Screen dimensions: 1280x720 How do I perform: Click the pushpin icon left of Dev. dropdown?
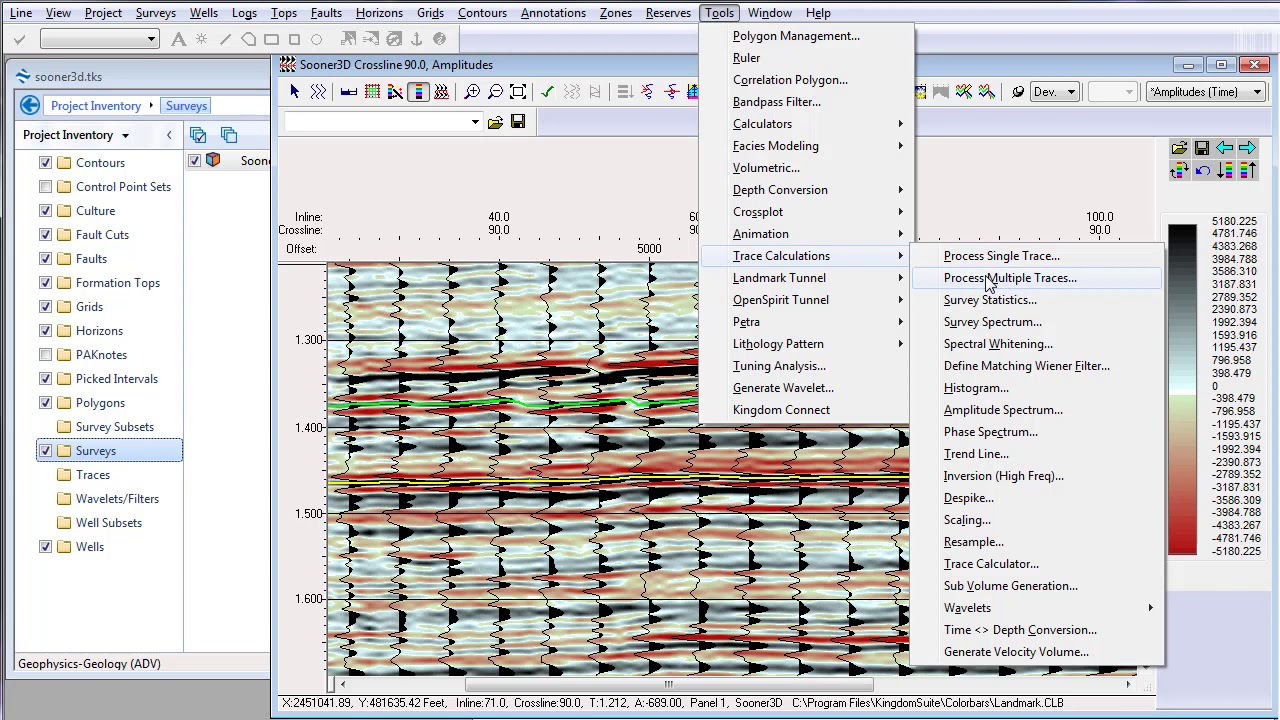pyautogui.click(x=1018, y=92)
